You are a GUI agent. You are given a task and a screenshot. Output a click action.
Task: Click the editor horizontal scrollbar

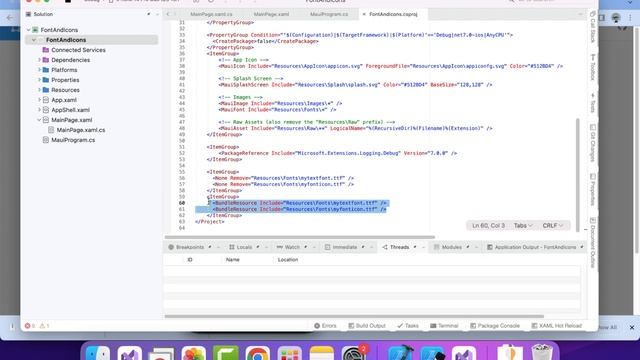[x=300, y=237]
